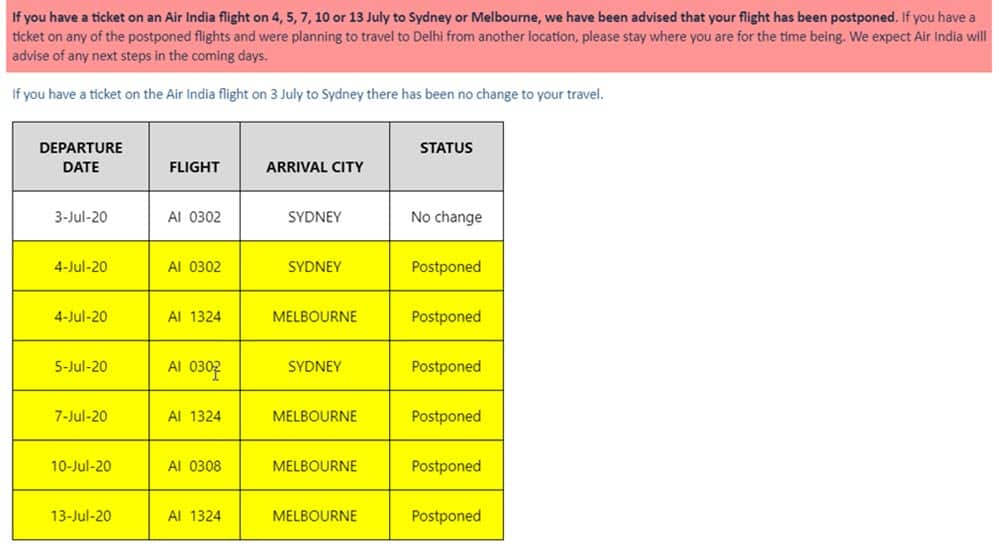Click the 10-Jul-20 departure date cell
The width and height of the screenshot is (999, 549).
click(81, 466)
